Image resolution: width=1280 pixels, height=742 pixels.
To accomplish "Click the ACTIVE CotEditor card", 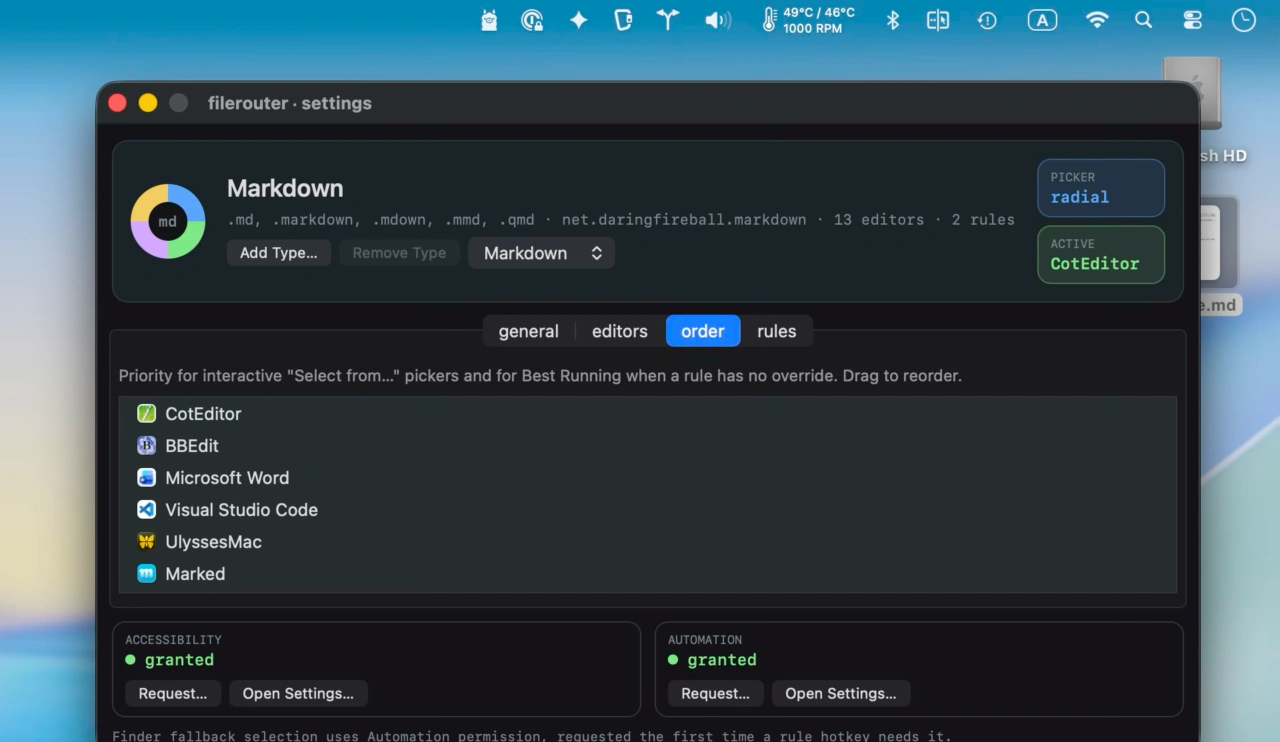I will pos(1101,254).
